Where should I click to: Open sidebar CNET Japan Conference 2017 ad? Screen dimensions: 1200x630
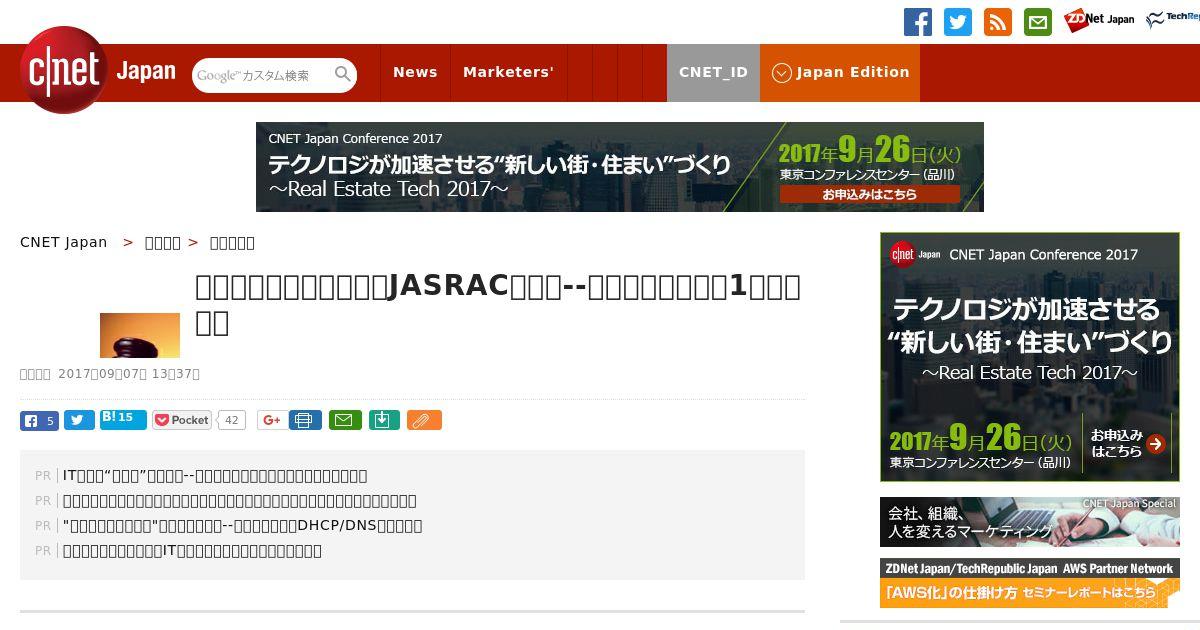point(1030,357)
